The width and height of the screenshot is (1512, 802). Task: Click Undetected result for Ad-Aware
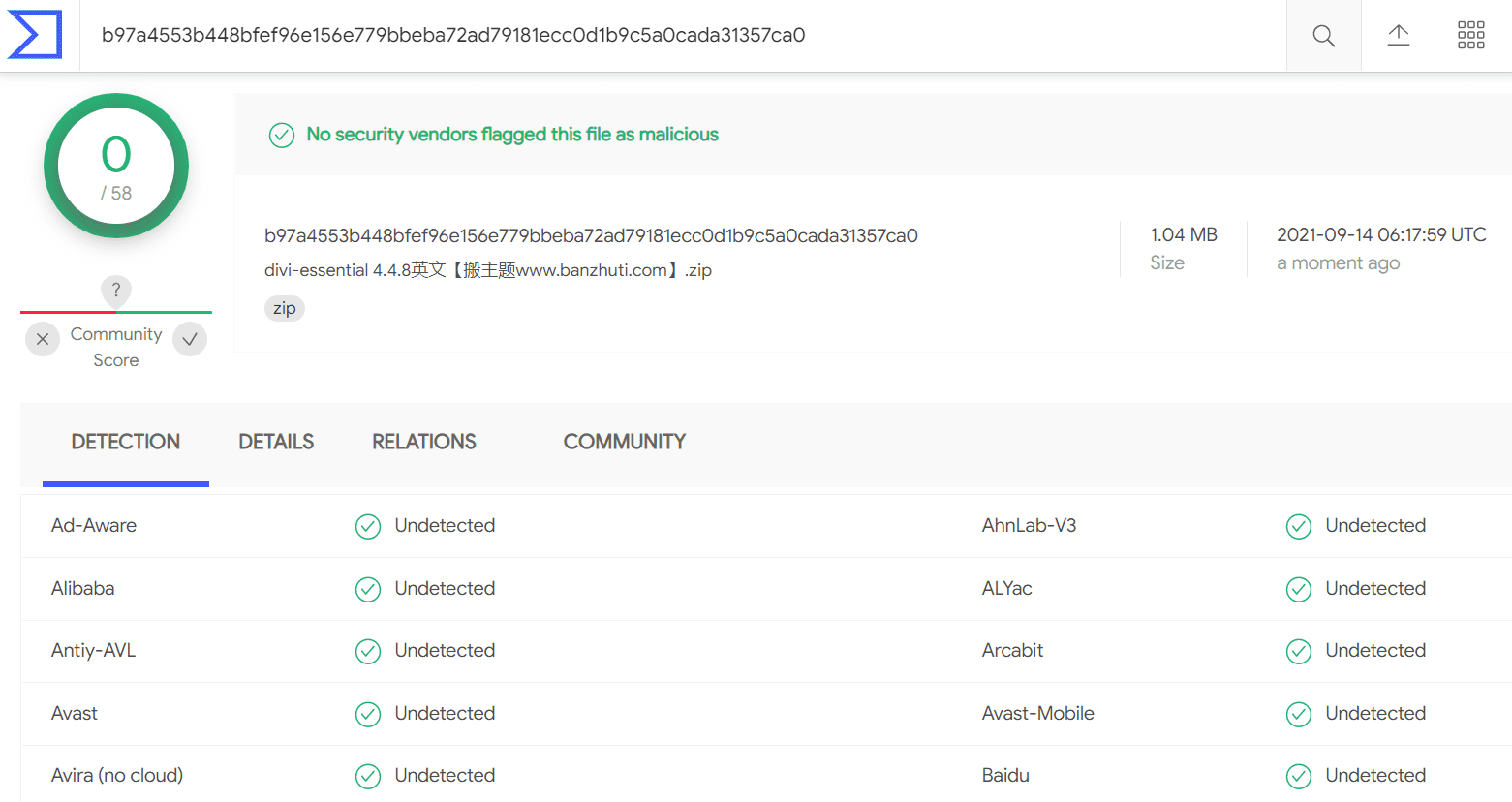(446, 525)
